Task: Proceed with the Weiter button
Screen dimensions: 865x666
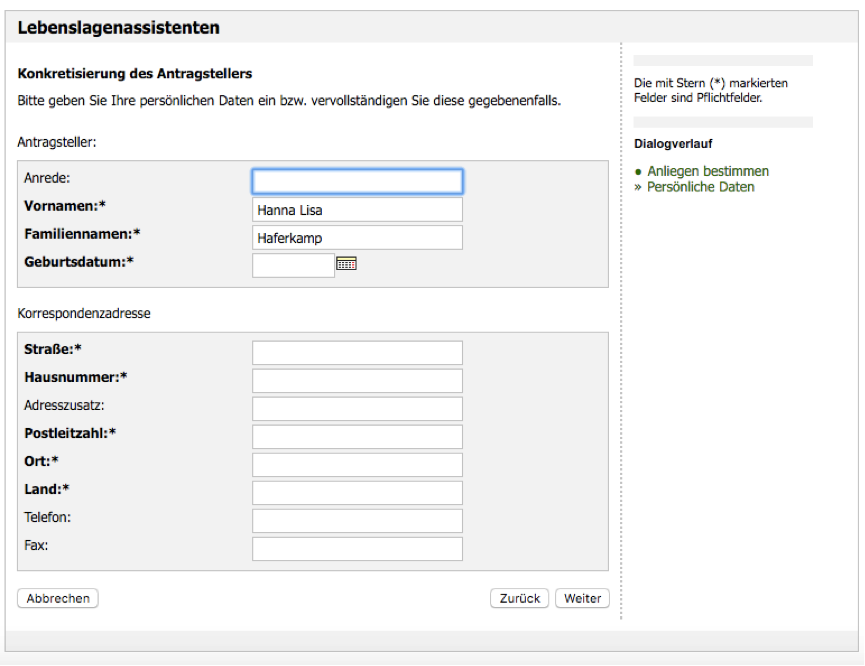Action: click(x=583, y=599)
